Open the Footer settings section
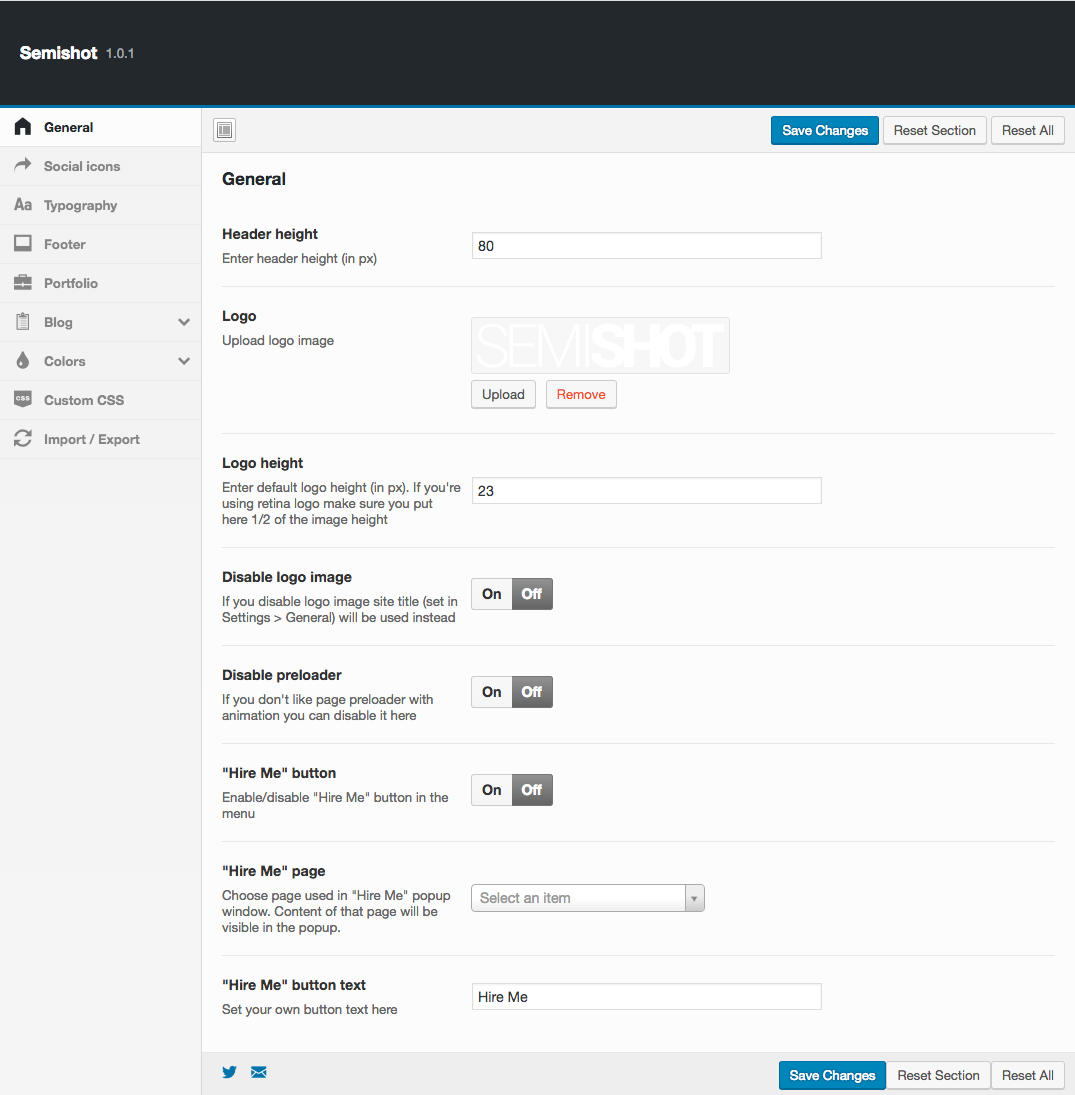The image size is (1075, 1095). (65, 244)
